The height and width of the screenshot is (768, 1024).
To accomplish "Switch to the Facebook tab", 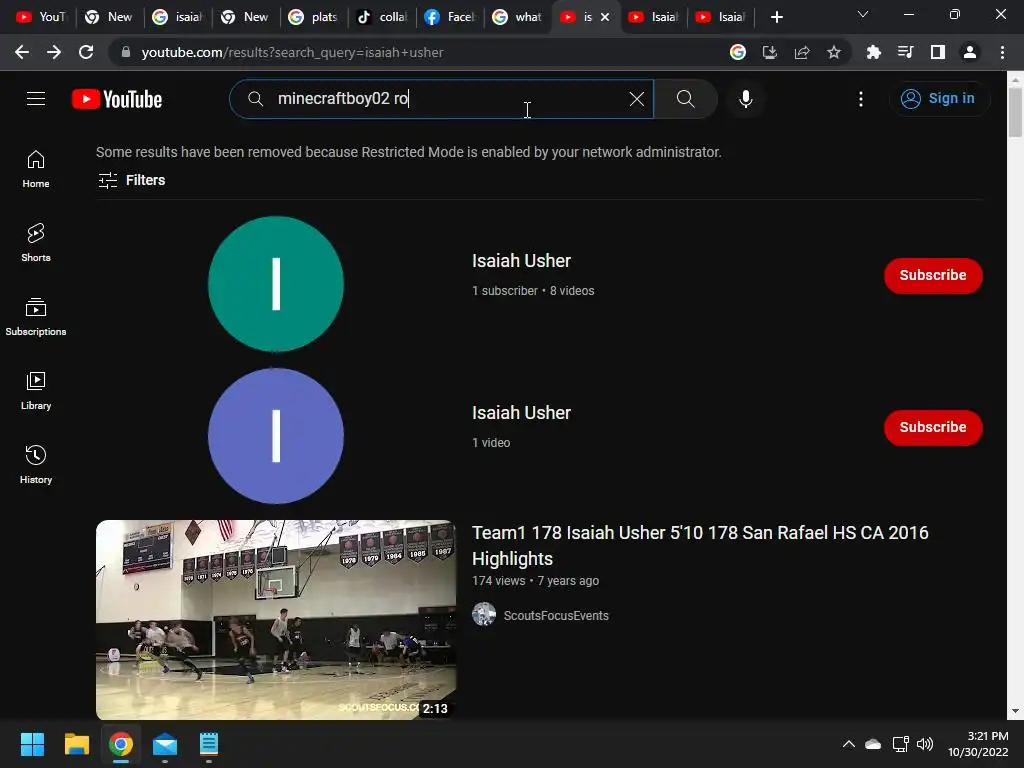I will click(x=449, y=17).
